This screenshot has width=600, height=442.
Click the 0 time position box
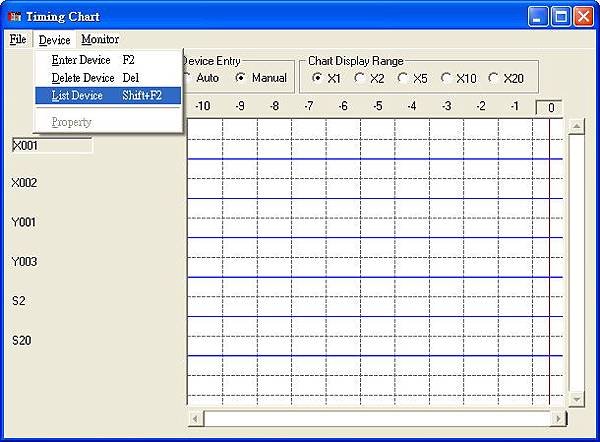click(549, 108)
